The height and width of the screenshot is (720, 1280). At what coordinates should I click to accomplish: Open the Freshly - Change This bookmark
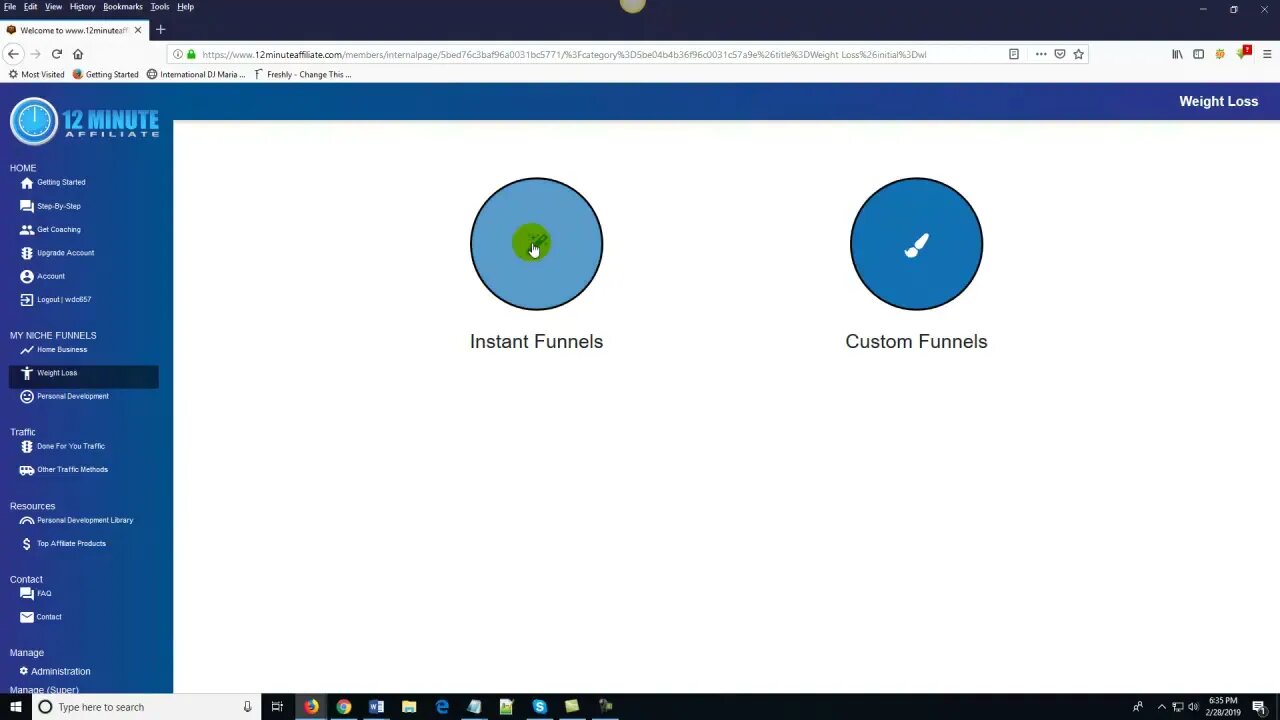tap(303, 75)
